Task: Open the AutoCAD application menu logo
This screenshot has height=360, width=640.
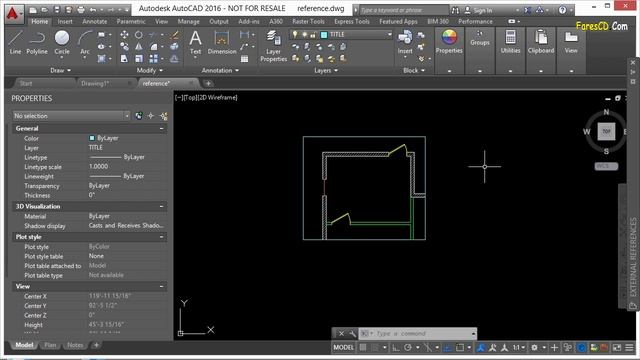Action: pyautogui.click(x=14, y=13)
